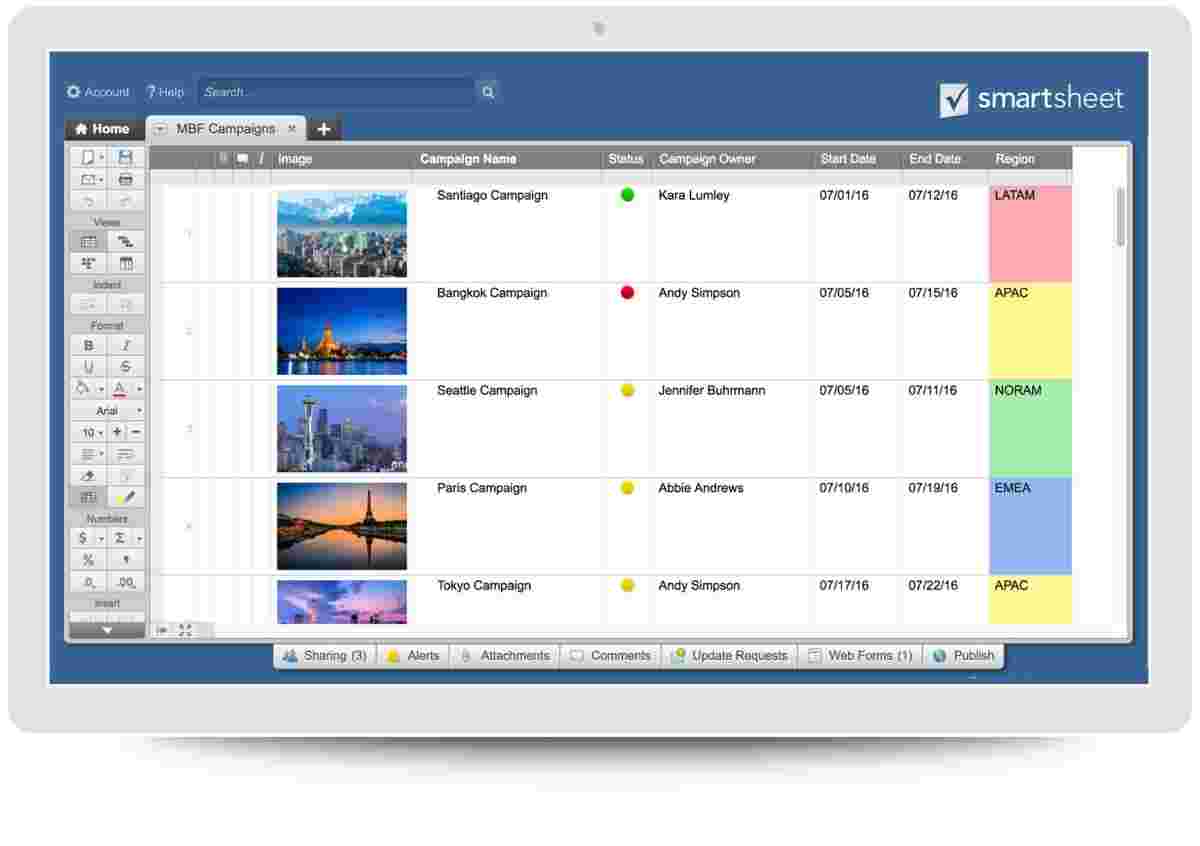
Task: Apply underline formatting
Action: (x=88, y=367)
